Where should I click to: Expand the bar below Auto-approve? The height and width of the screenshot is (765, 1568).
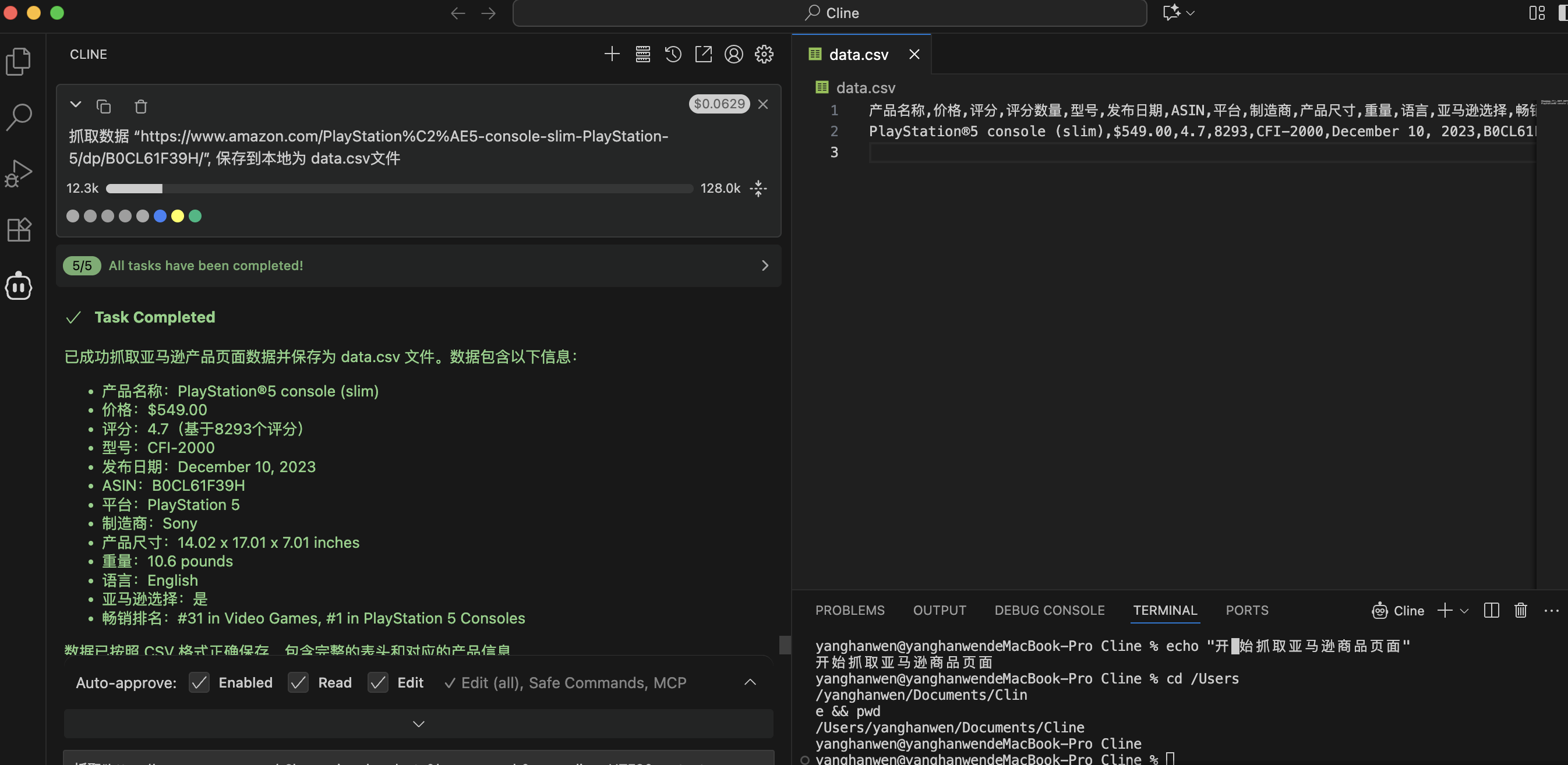(418, 724)
